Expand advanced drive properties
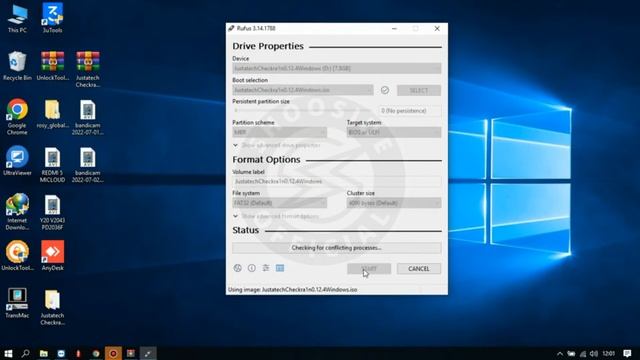Image resolution: width=640 pixels, height=360 pixels. tap(277, 145)
